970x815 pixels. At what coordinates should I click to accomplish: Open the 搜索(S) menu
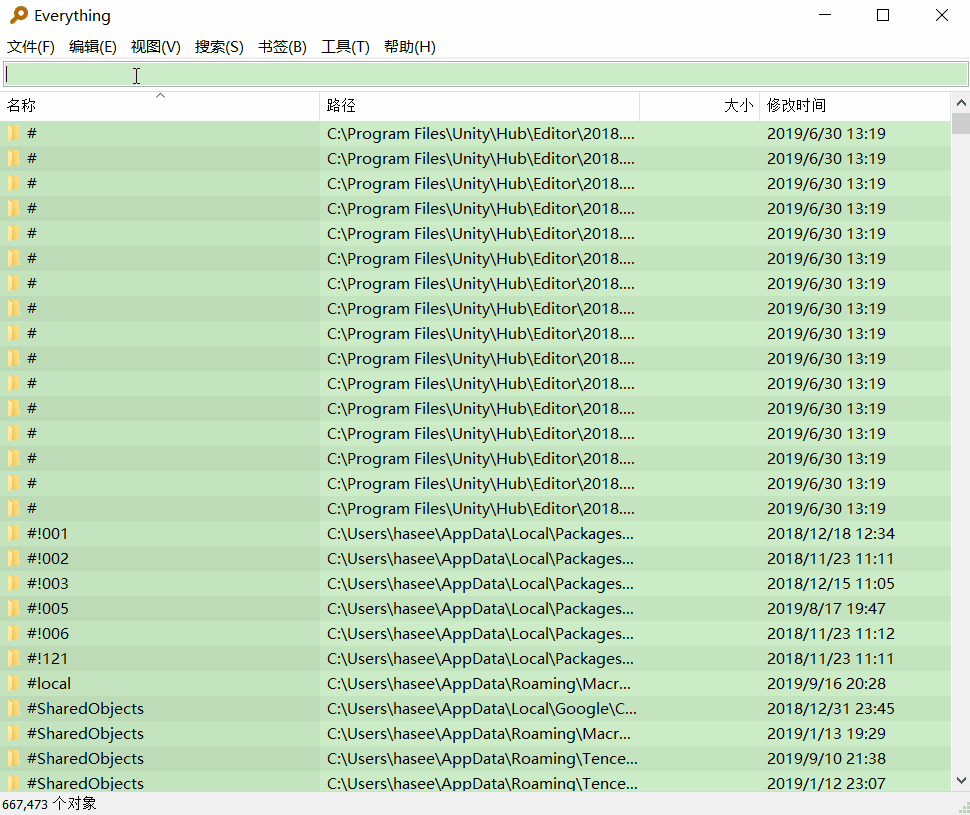pos(219,47)
